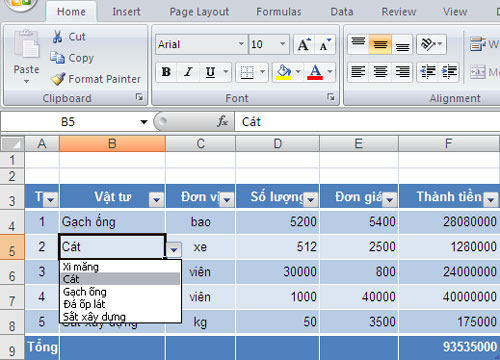The image size is (500, 360).
Task: Click the Increase Indent icon
Action: (449, 72)
